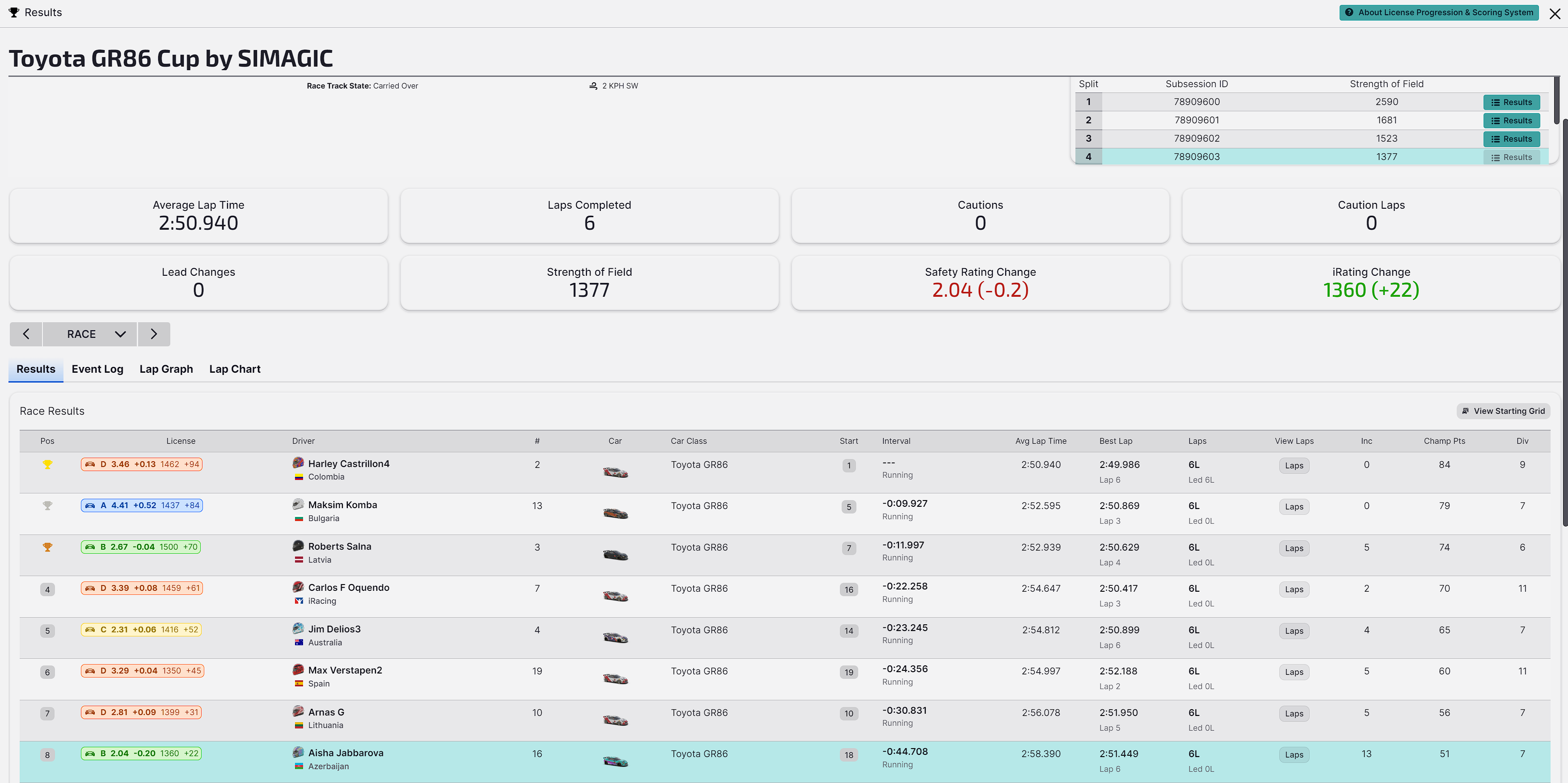1568x783 pixels.
Task: Click the Results trophy icon in header
Action: (13, 12)
